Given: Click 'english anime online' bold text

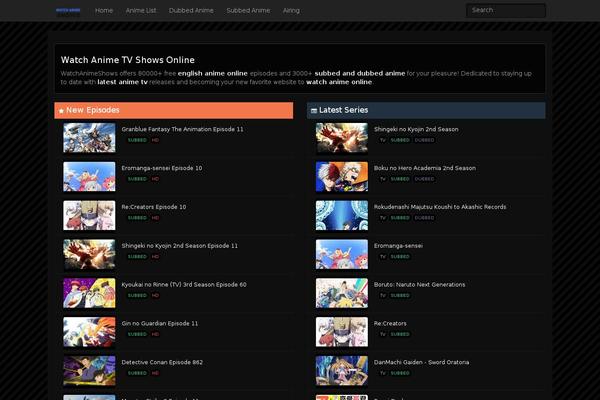Looking at the screenshot, I should point(212,73).
